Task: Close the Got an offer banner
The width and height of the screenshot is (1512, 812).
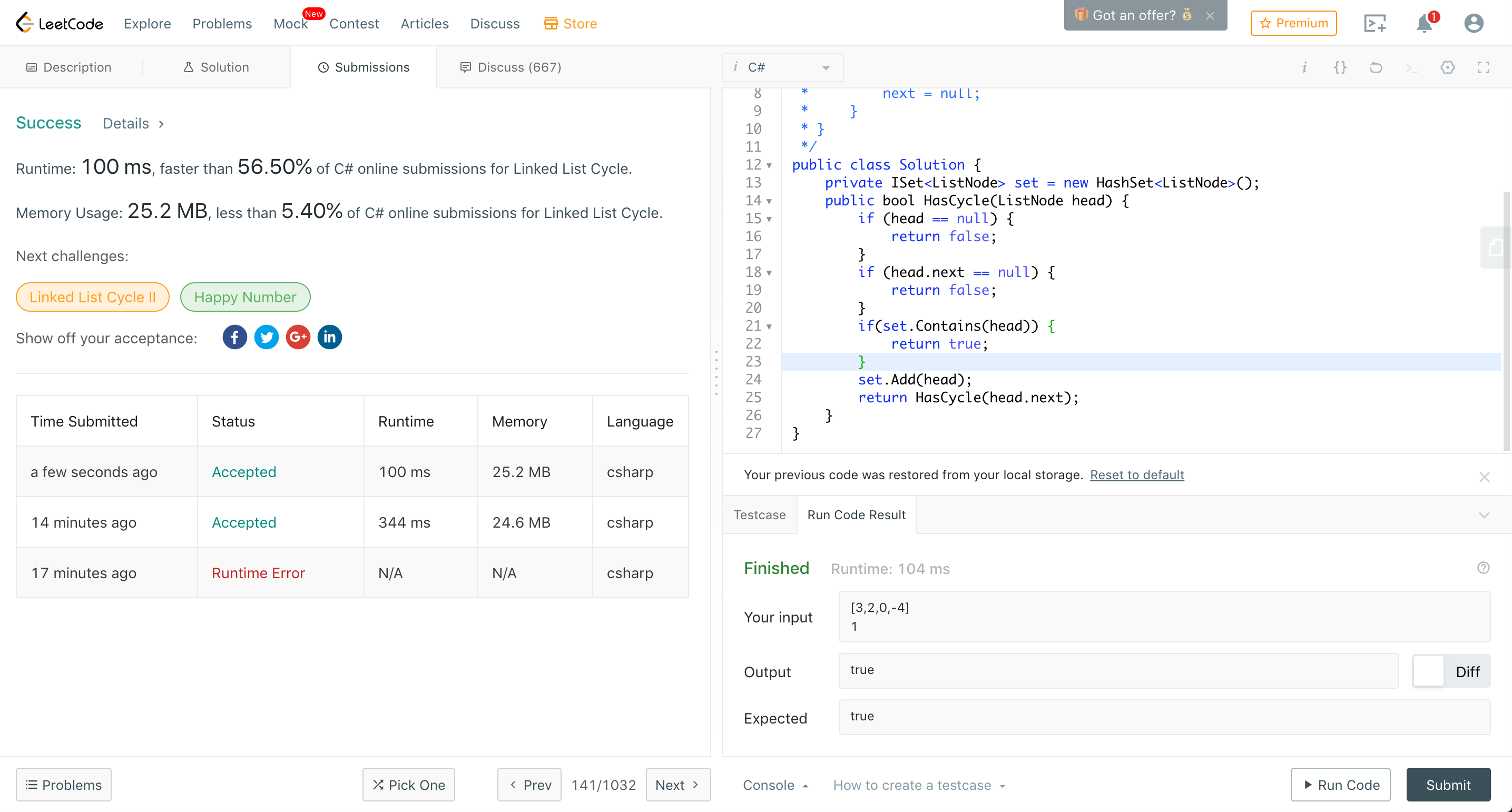Action: pyautogui.click(x=1210, y=16)
